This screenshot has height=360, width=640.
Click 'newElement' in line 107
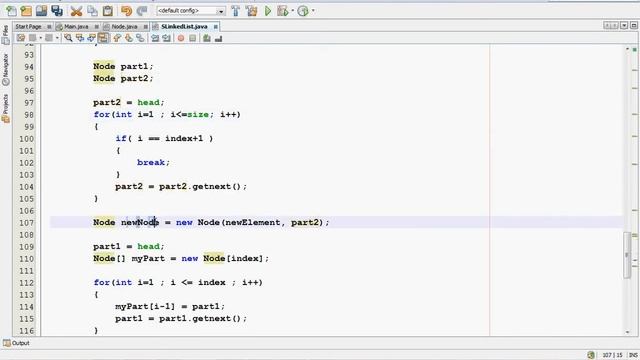[x=253, y=222]
